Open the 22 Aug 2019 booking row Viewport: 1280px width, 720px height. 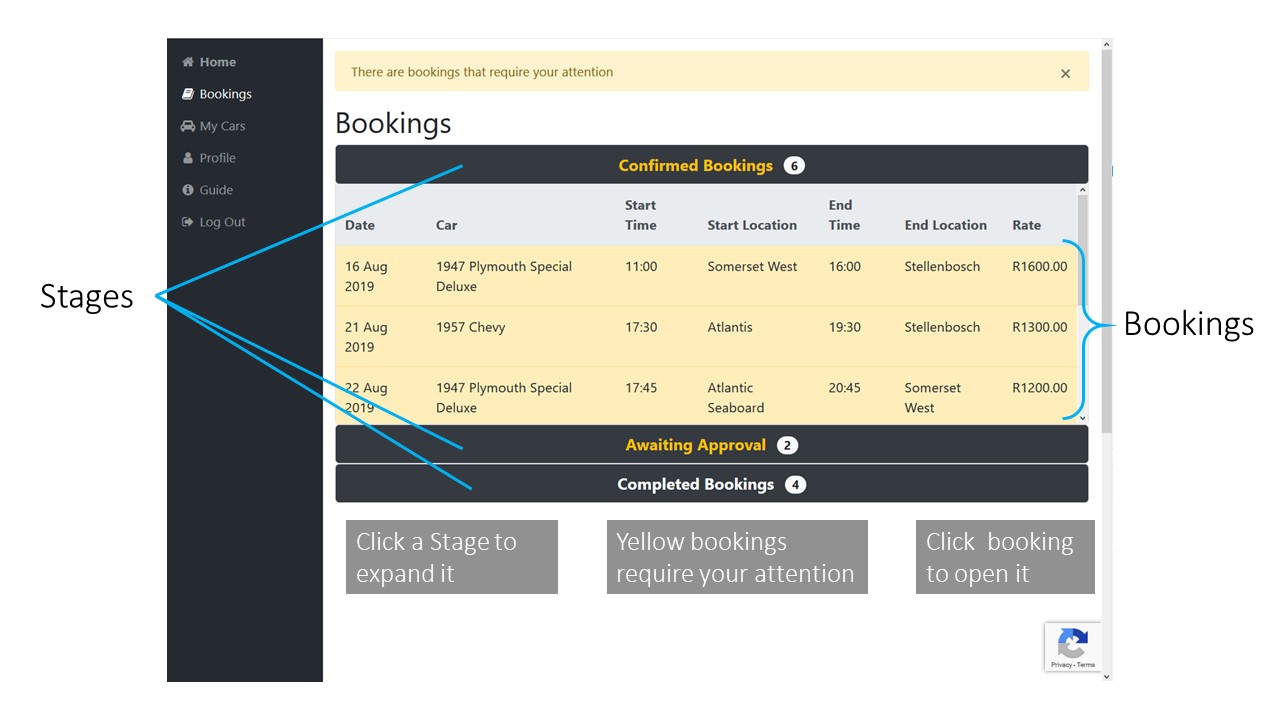click(x=706, y=396)
